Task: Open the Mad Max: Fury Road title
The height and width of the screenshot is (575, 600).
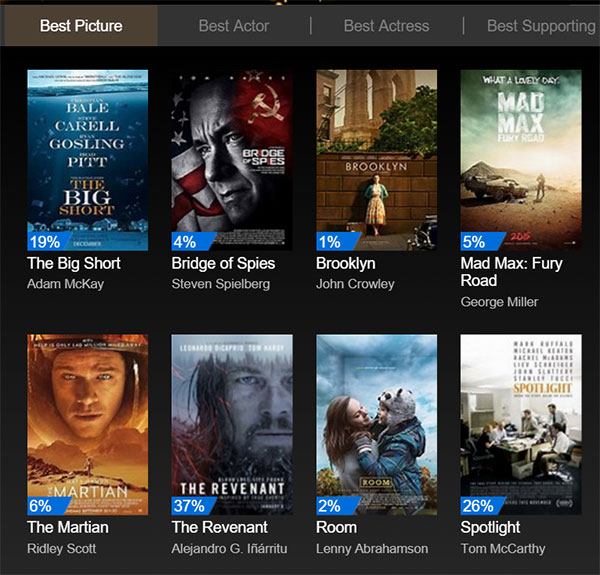Action: [511, 272]
